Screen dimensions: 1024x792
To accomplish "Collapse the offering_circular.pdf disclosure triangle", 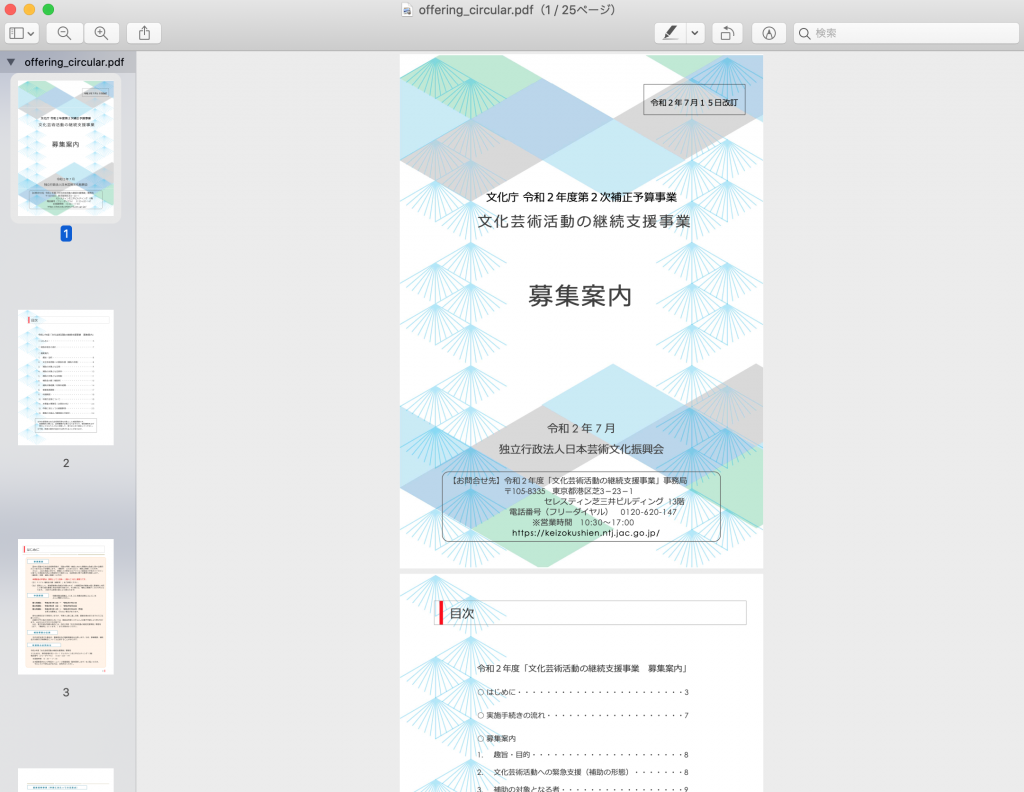I will click(x=10, y=62).
